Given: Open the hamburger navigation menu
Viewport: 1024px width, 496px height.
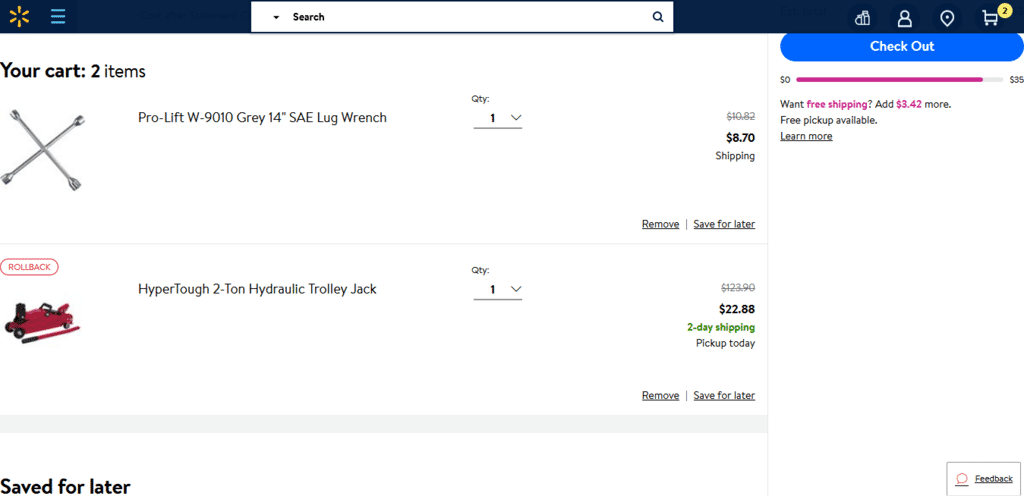Looking at the screenshot, I should pos(58,17).
